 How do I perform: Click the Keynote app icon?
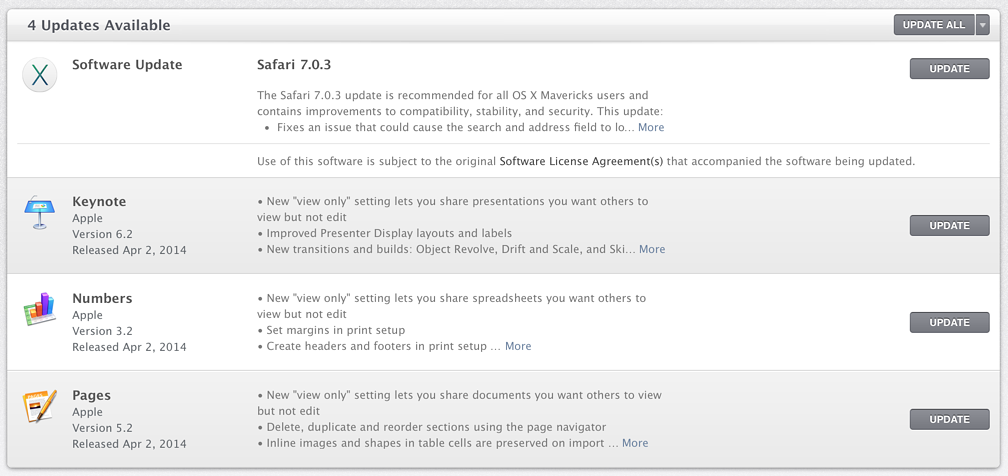pyautogui.click(x=40, y=213)
